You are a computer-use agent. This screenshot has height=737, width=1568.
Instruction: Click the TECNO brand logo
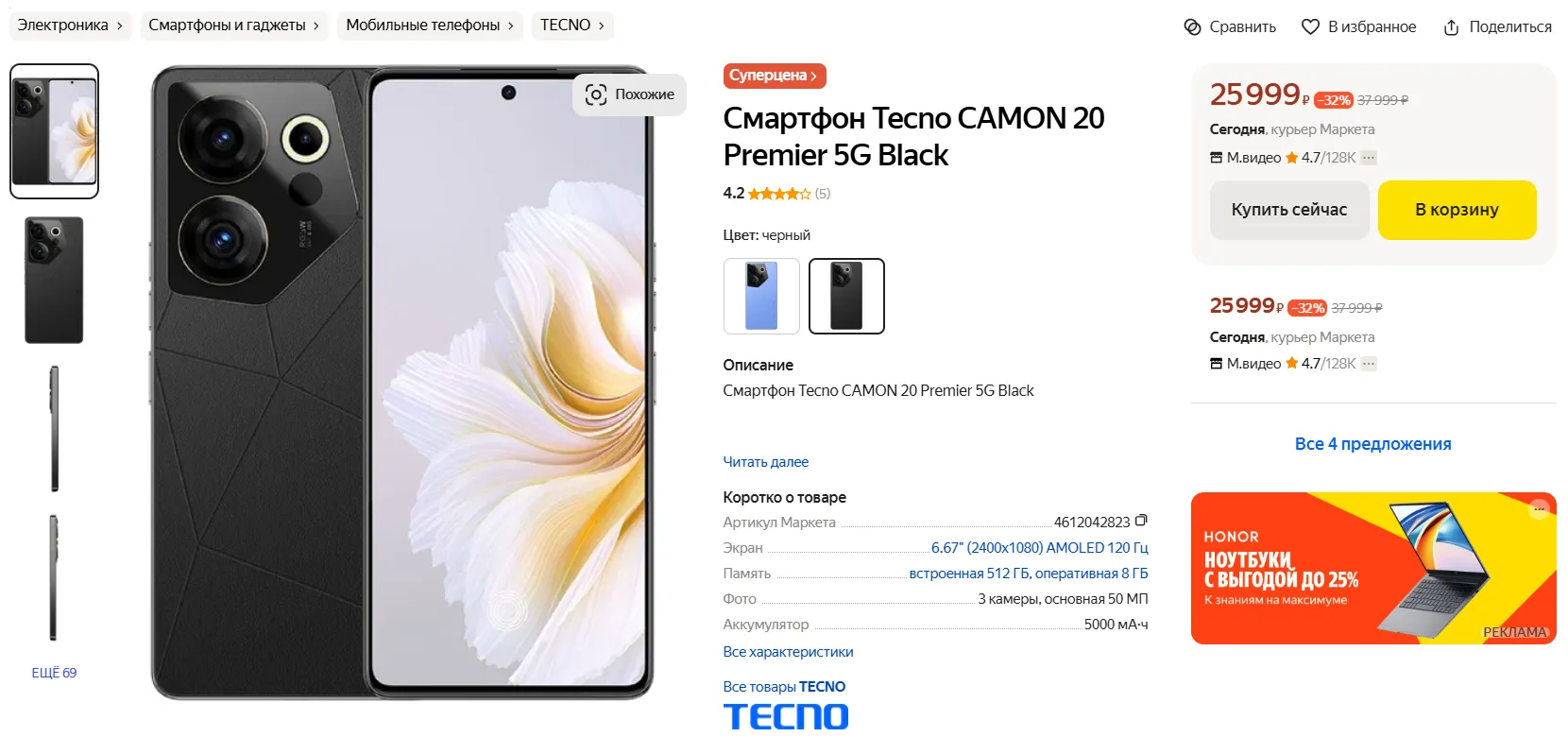(786, 716)
